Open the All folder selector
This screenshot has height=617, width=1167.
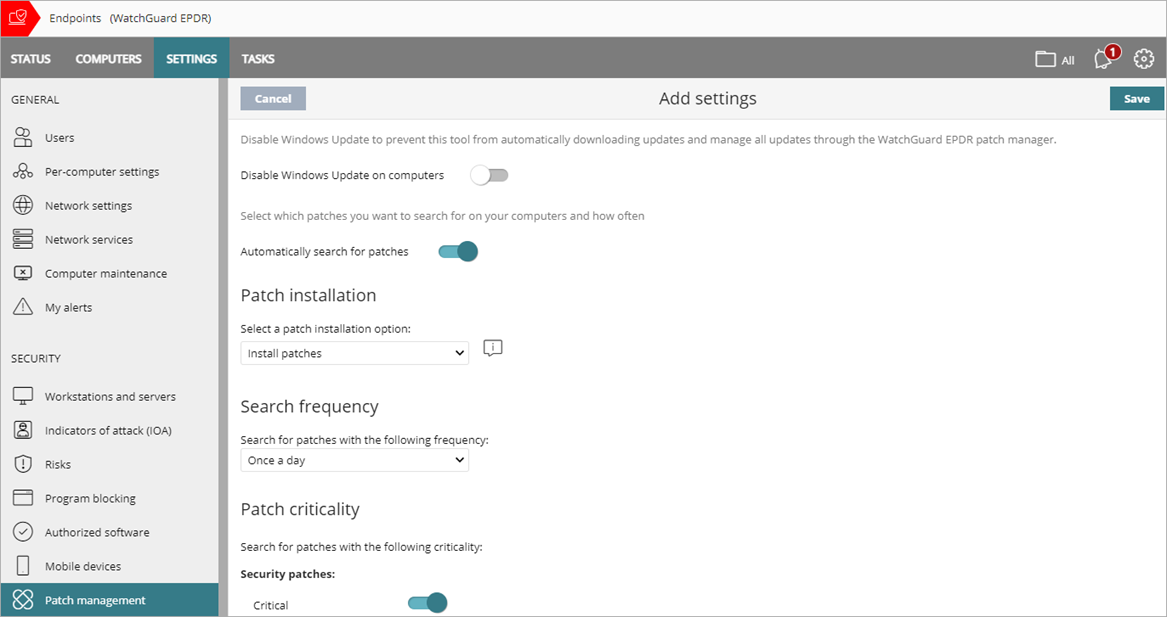pyautogui.click(x=1054, y=59)
